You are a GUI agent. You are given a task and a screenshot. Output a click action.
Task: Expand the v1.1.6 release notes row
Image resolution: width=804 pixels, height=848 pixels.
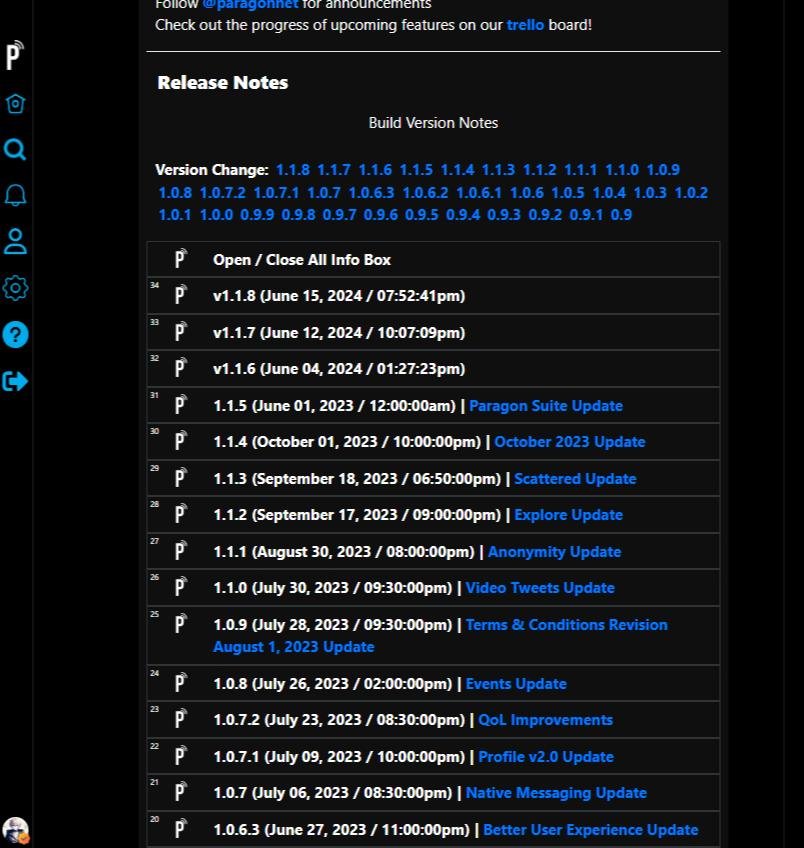pyautogui.click(x=338, y=369)
